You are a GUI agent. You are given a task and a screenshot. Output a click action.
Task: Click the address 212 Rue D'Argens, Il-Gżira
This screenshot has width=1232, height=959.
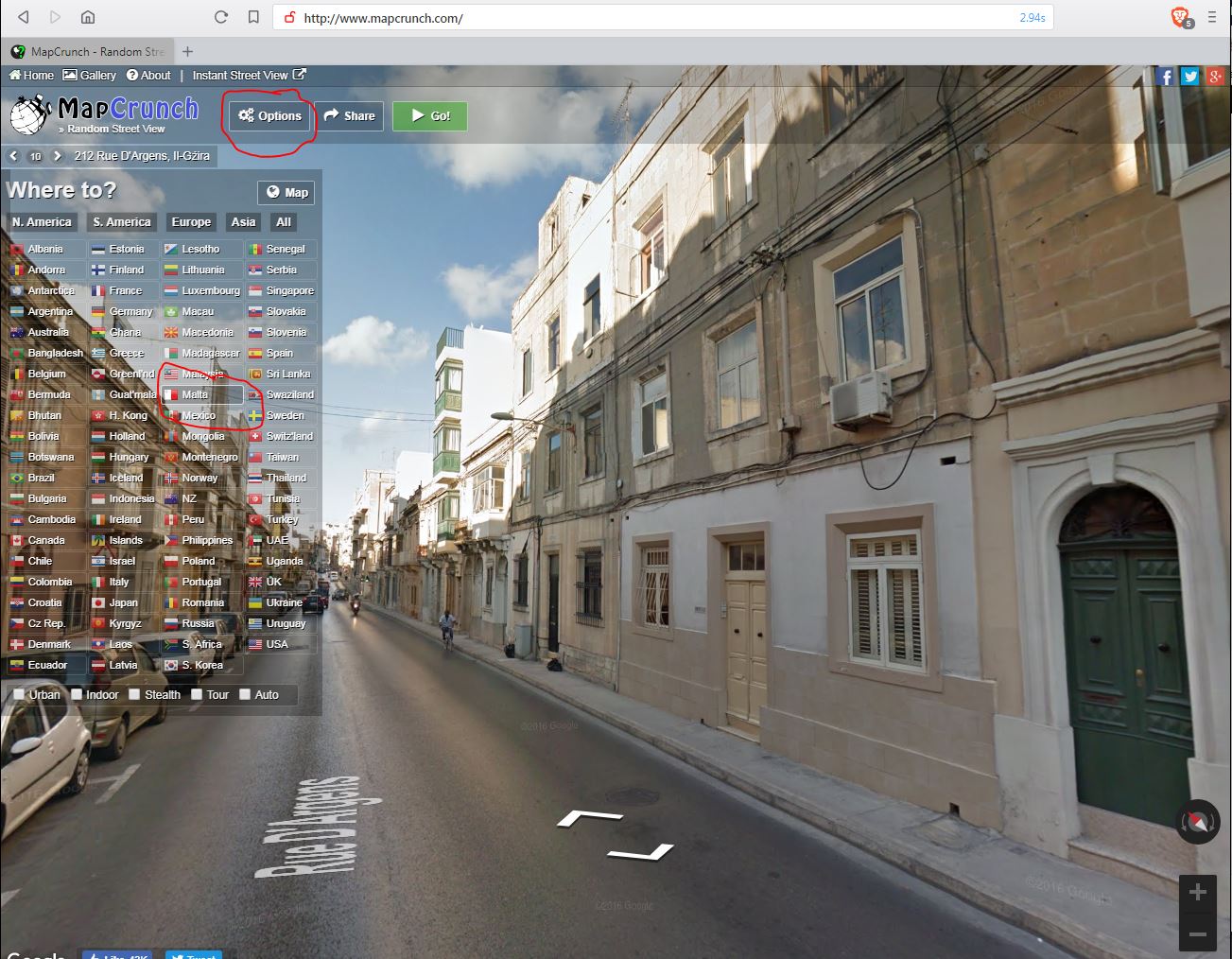[142, 156]
